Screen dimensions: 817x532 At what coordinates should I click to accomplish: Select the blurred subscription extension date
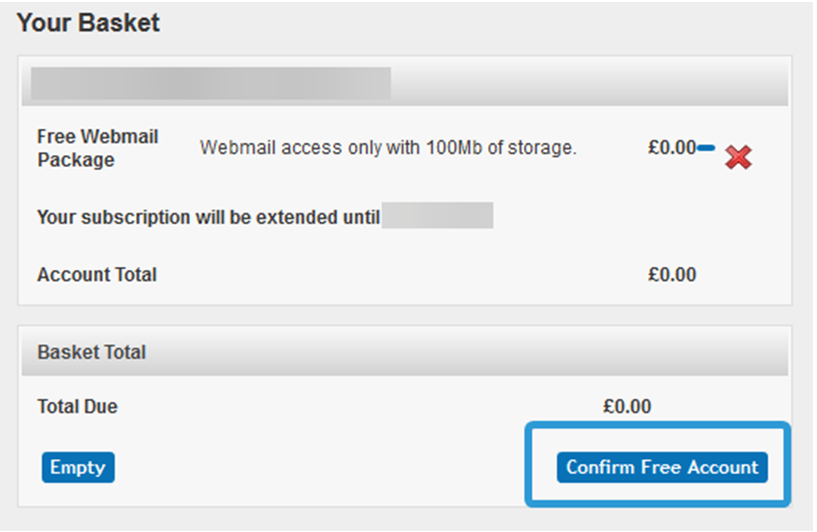click(x=438, y=216)
